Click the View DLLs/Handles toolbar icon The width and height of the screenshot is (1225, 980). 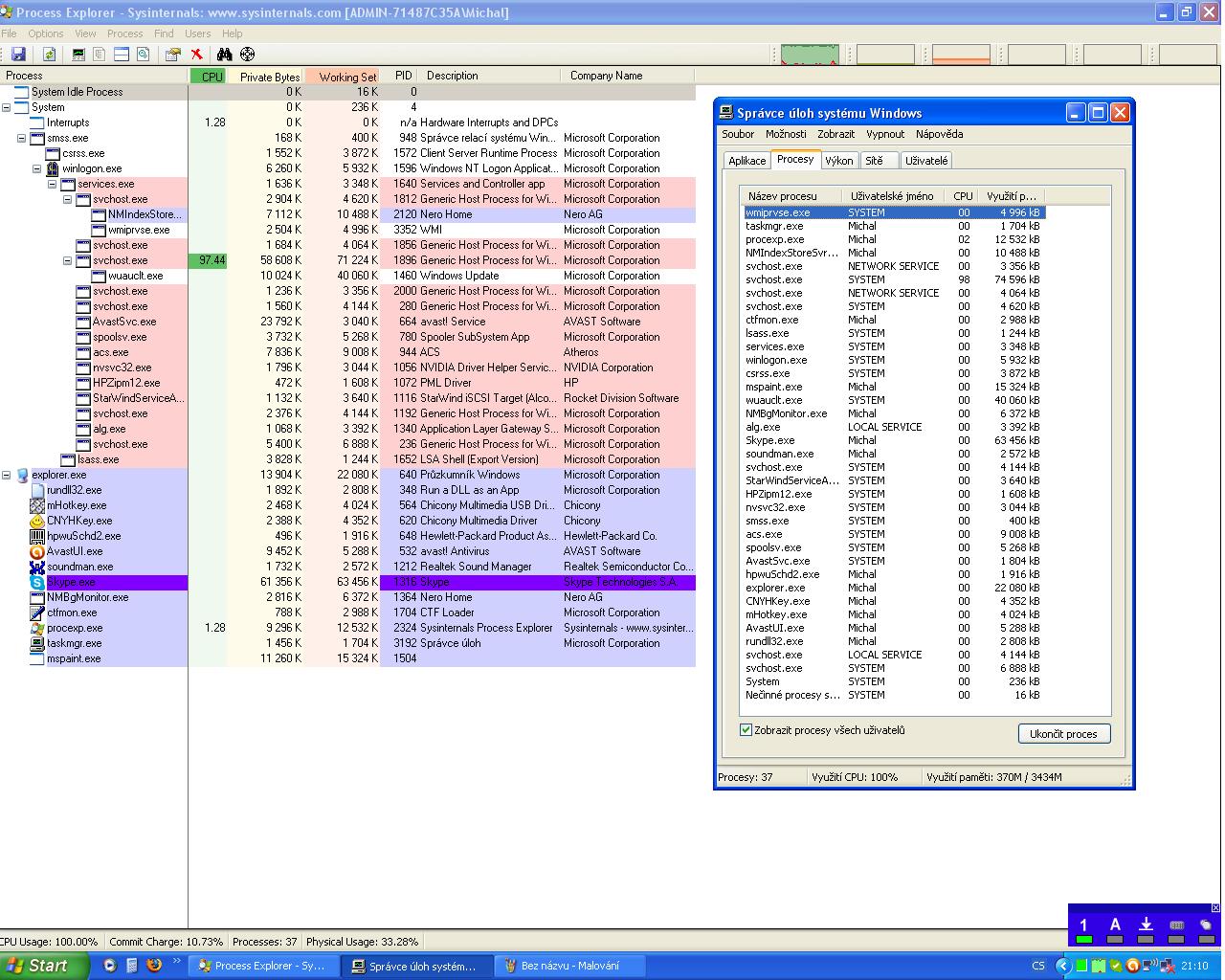(x=143, y=55)
